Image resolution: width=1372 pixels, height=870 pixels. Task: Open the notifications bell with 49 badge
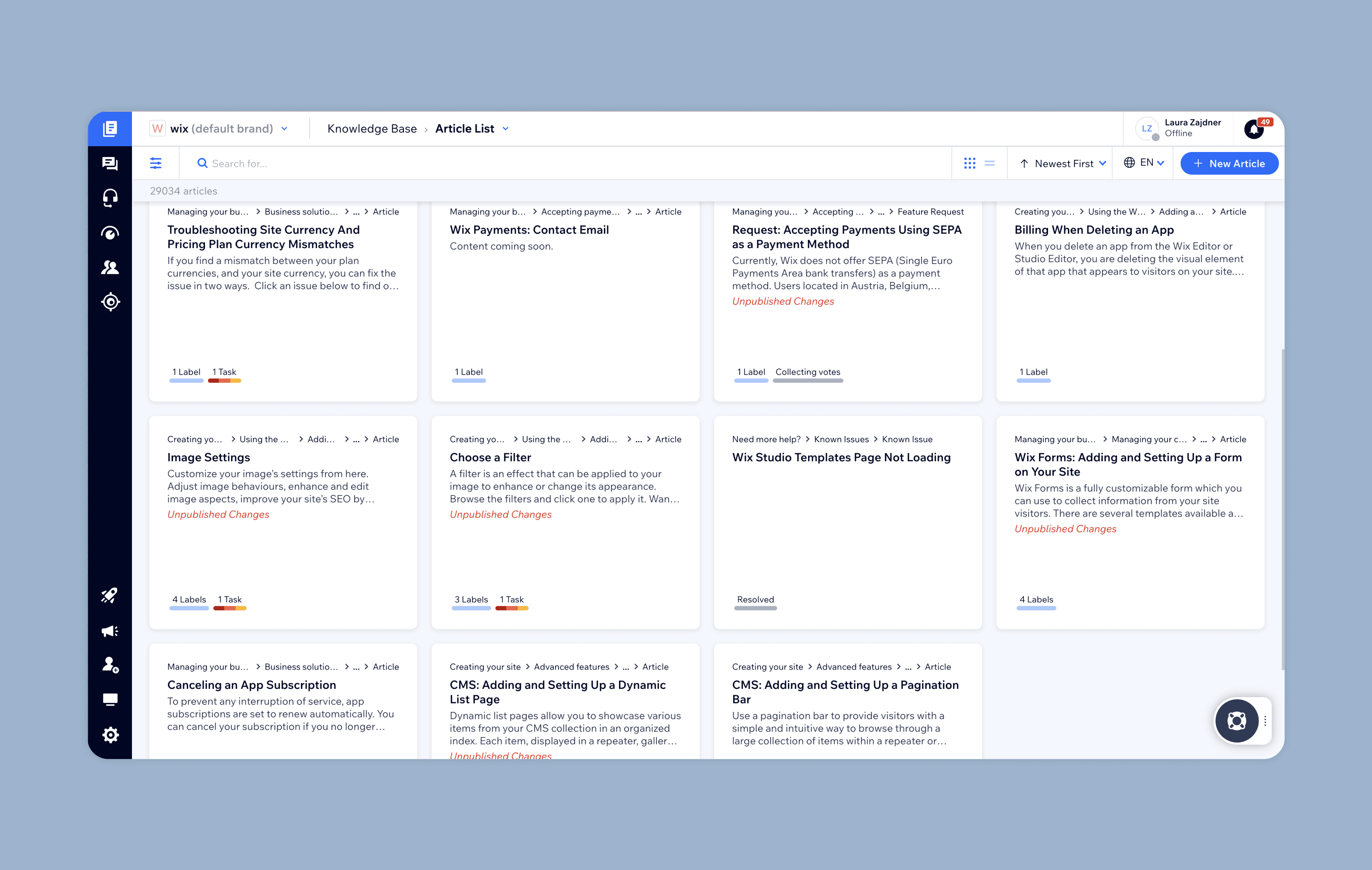click(x=1254, y=129)
